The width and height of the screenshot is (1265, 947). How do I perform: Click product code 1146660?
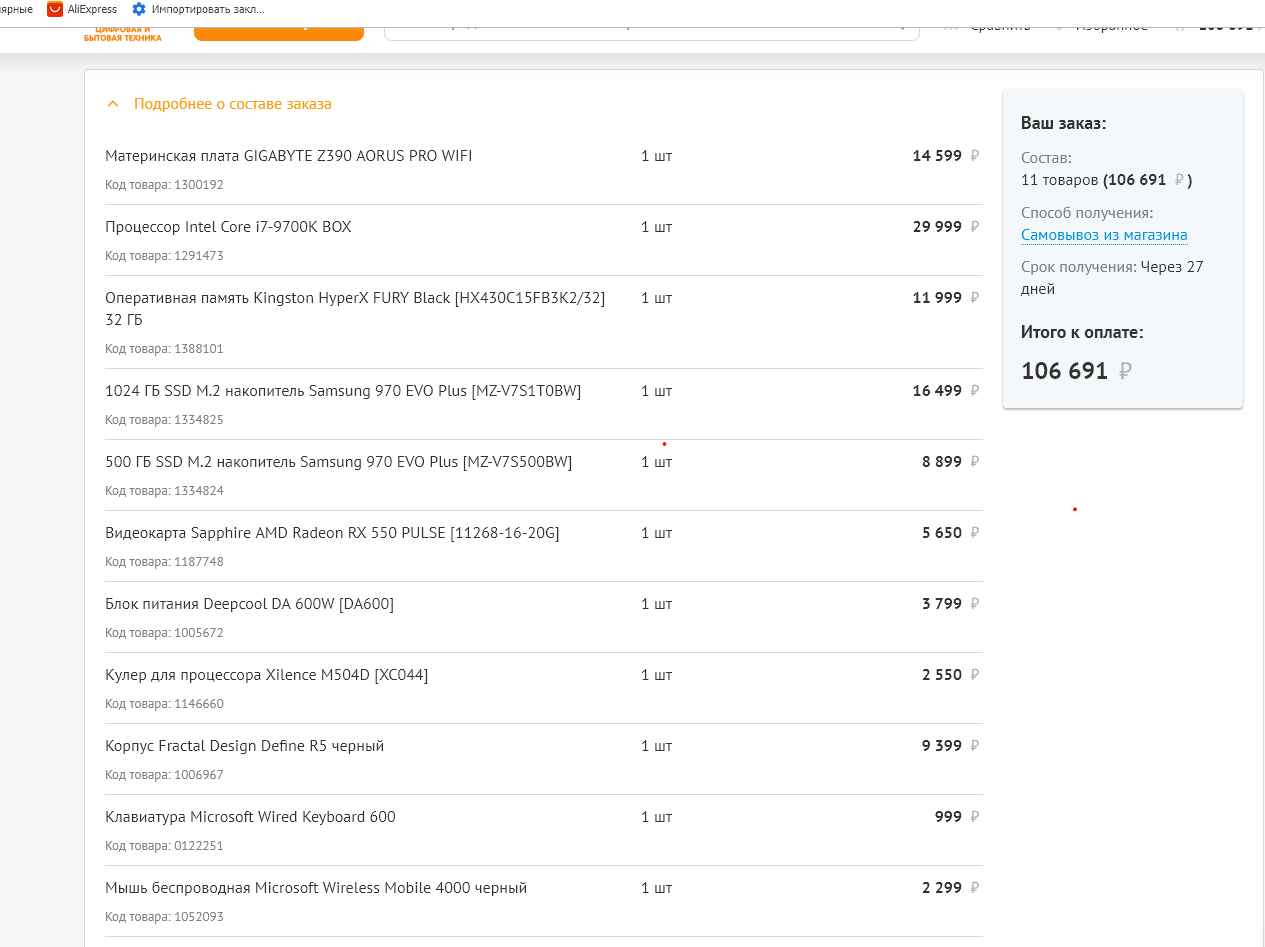164,704
